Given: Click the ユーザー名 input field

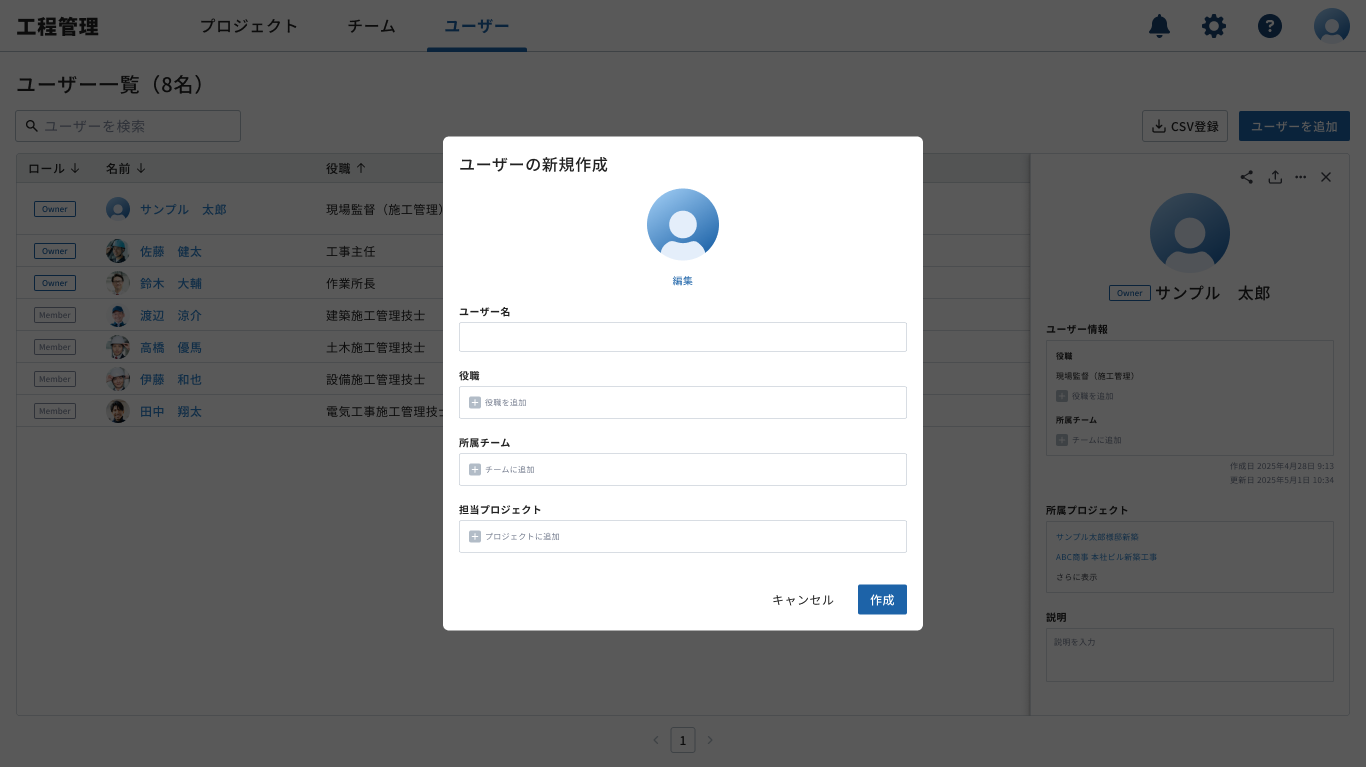Looking at the screenshot, I should (x=682, y=337).
